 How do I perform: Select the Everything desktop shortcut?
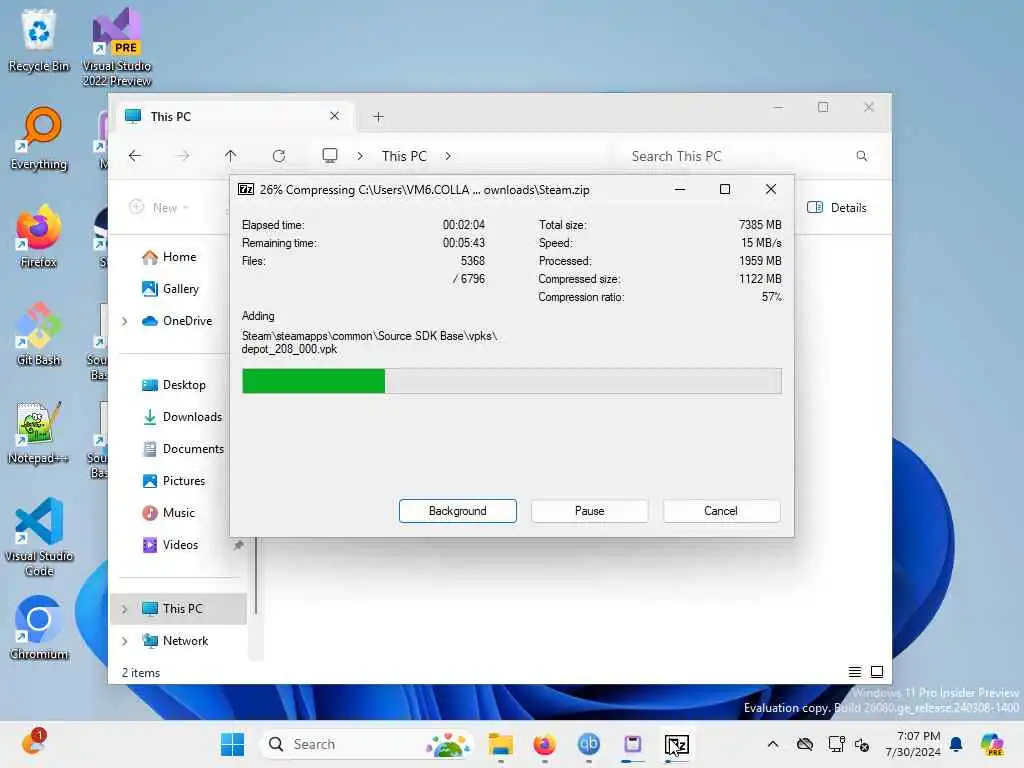click(39, 138)
